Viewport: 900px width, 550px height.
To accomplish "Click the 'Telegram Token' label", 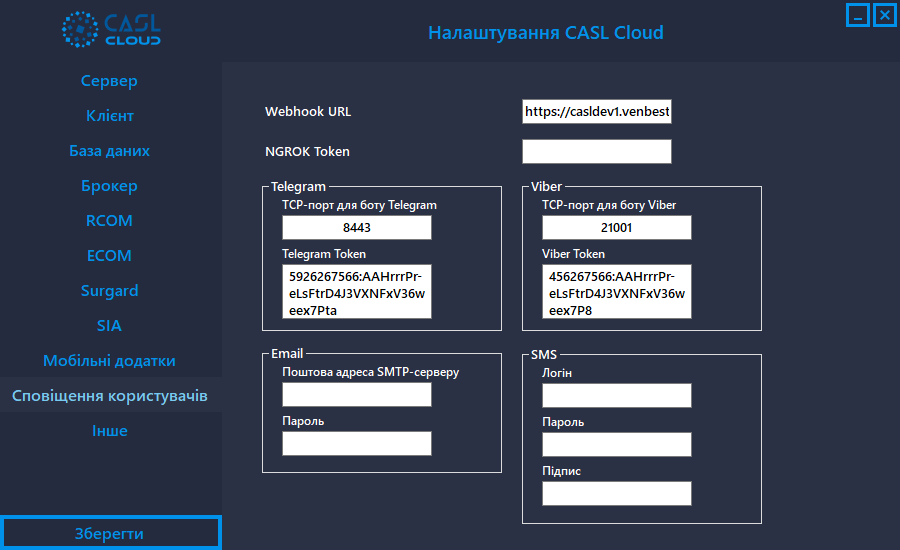I will click(x=324, y=254).
